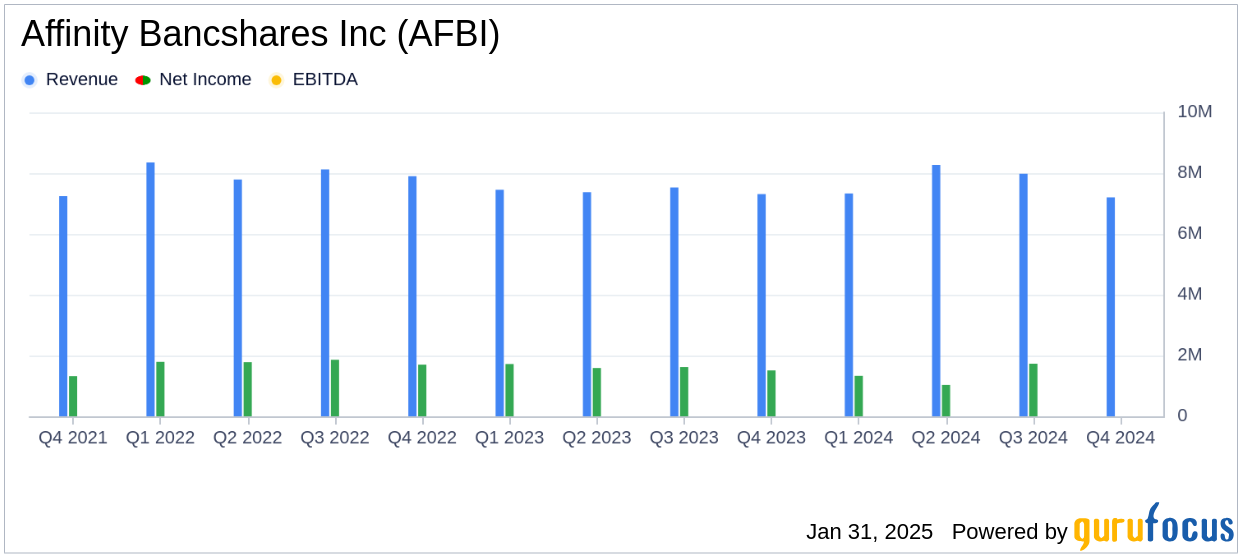Click the Q1 2024 axis label
The image size is (1242, 557).
click(x=858, y=438)
